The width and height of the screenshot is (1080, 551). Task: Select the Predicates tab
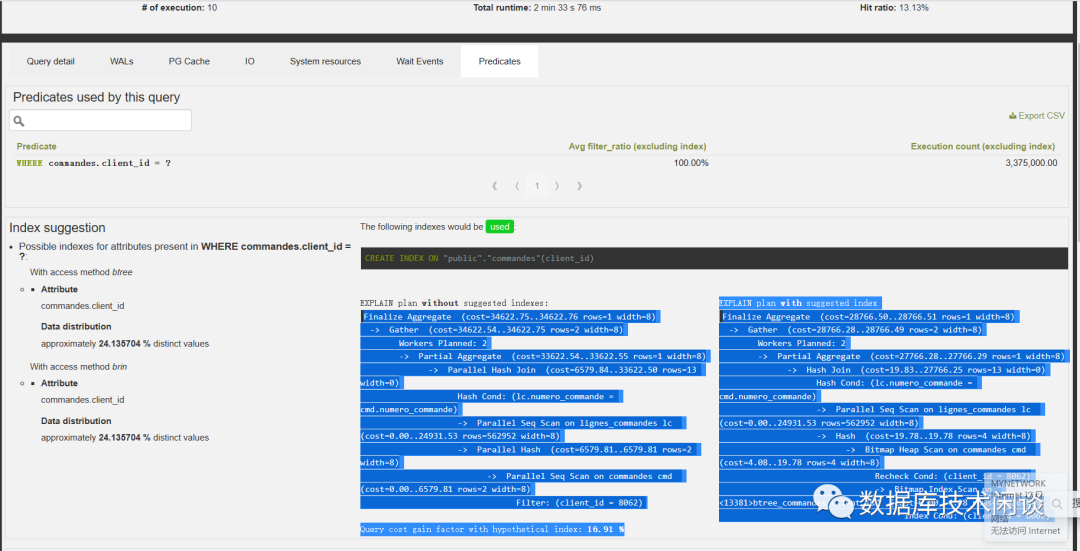pos(499,61)
